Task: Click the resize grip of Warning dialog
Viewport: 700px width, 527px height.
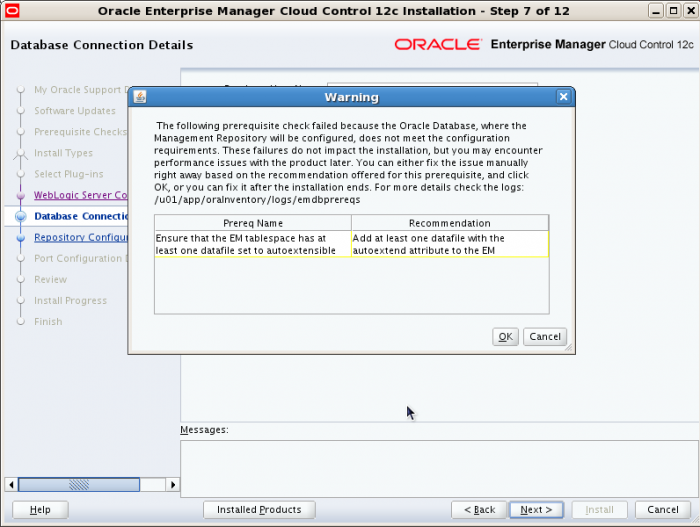Action: pyautogui.click(x=568, y=347)
